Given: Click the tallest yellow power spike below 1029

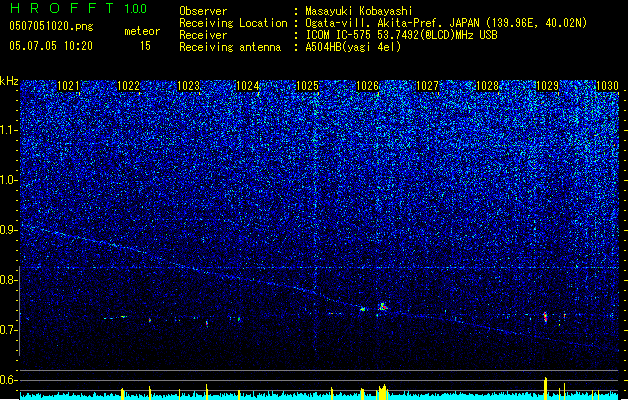Looking at the screenshot, I should coord(546,388).
